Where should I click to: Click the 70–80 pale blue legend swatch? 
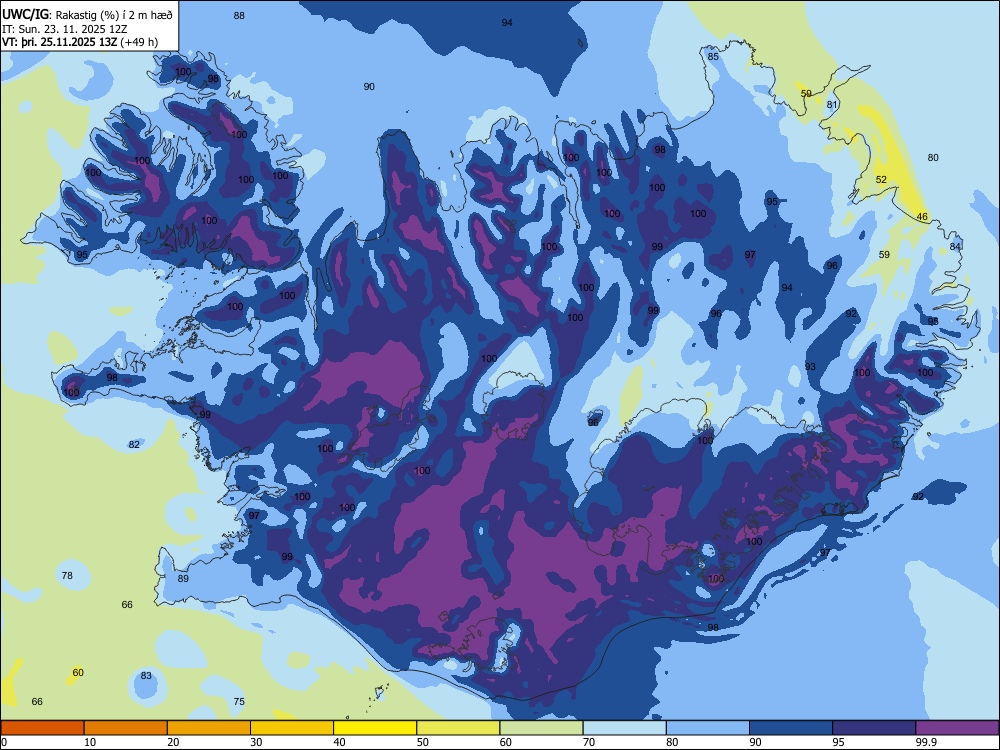point(624,728)
